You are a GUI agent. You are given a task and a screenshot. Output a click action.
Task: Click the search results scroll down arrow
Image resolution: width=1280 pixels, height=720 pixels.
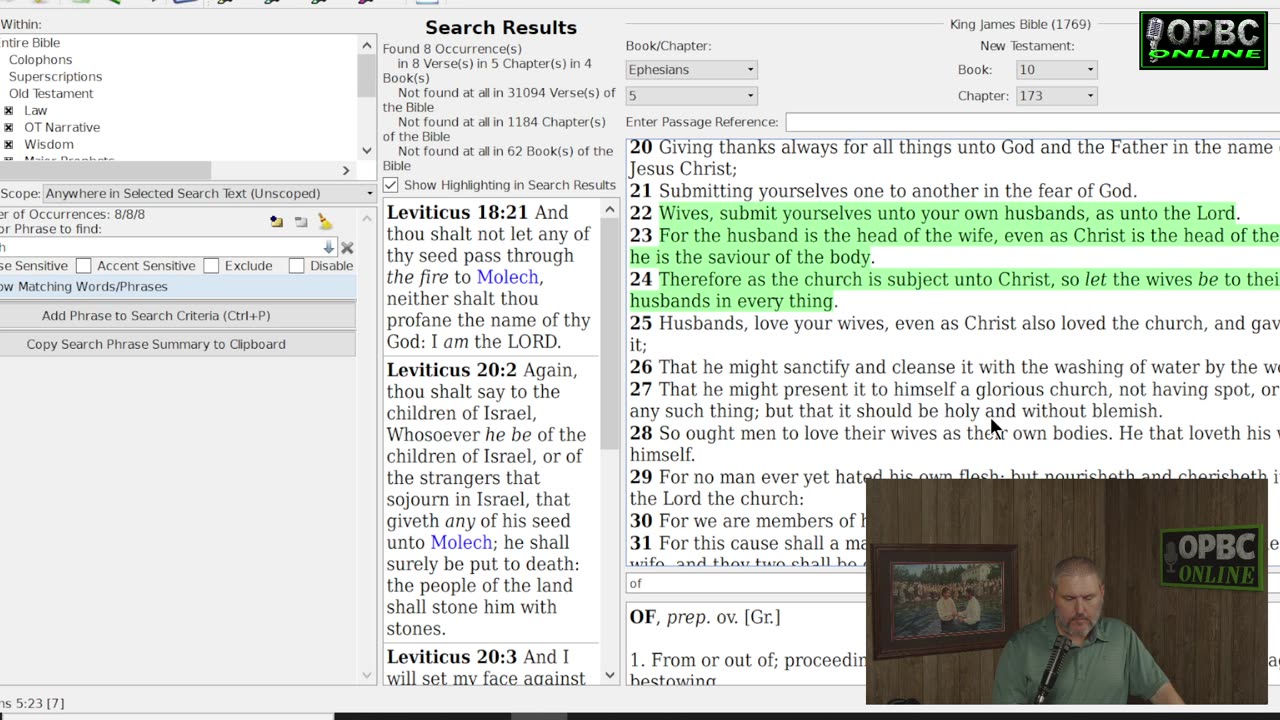point(610,676)
